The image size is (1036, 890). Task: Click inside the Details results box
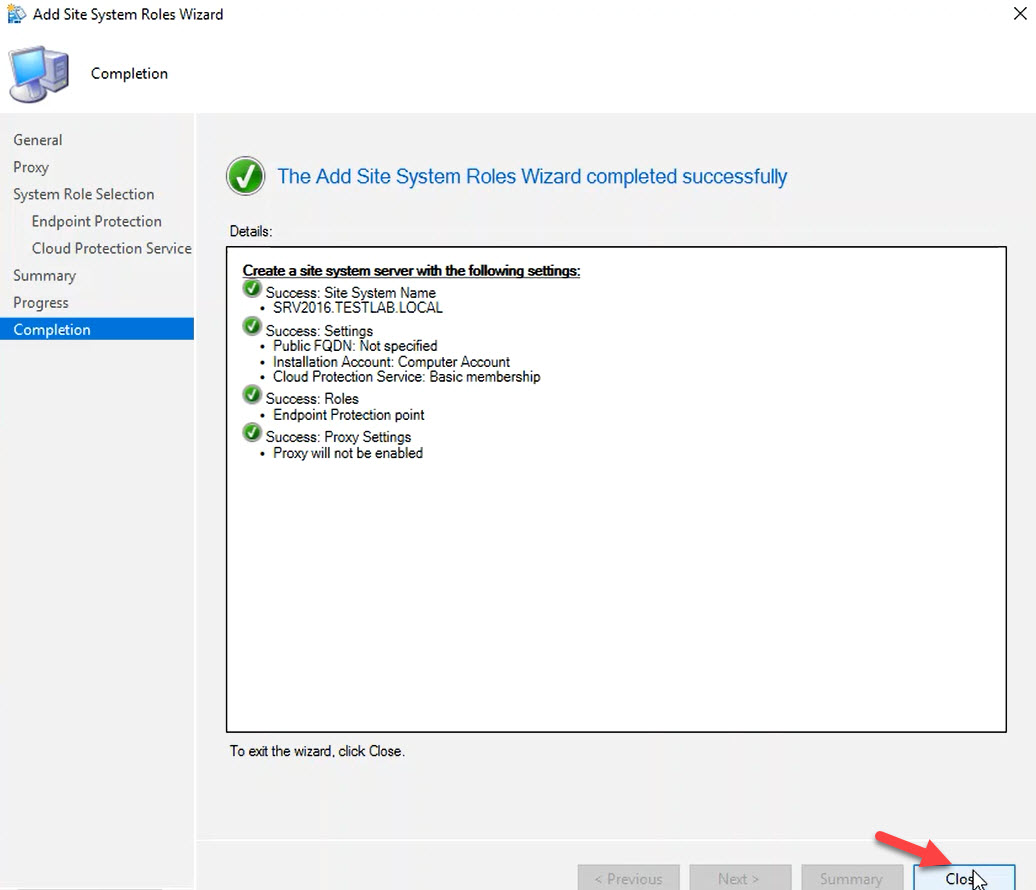pyautogui.click(x=616, y=550)
